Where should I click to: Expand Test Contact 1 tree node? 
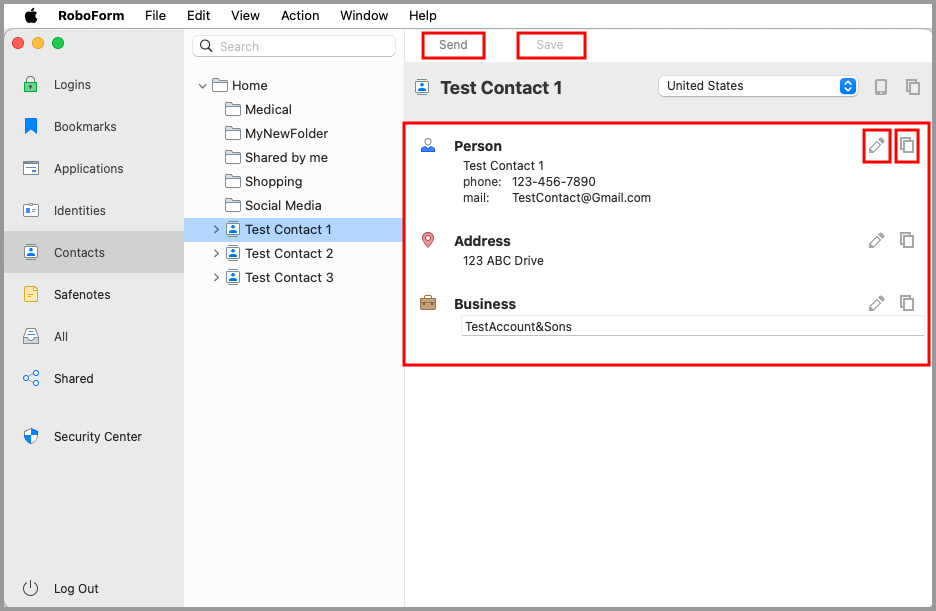pyautogui.click(x=216, y=229)
